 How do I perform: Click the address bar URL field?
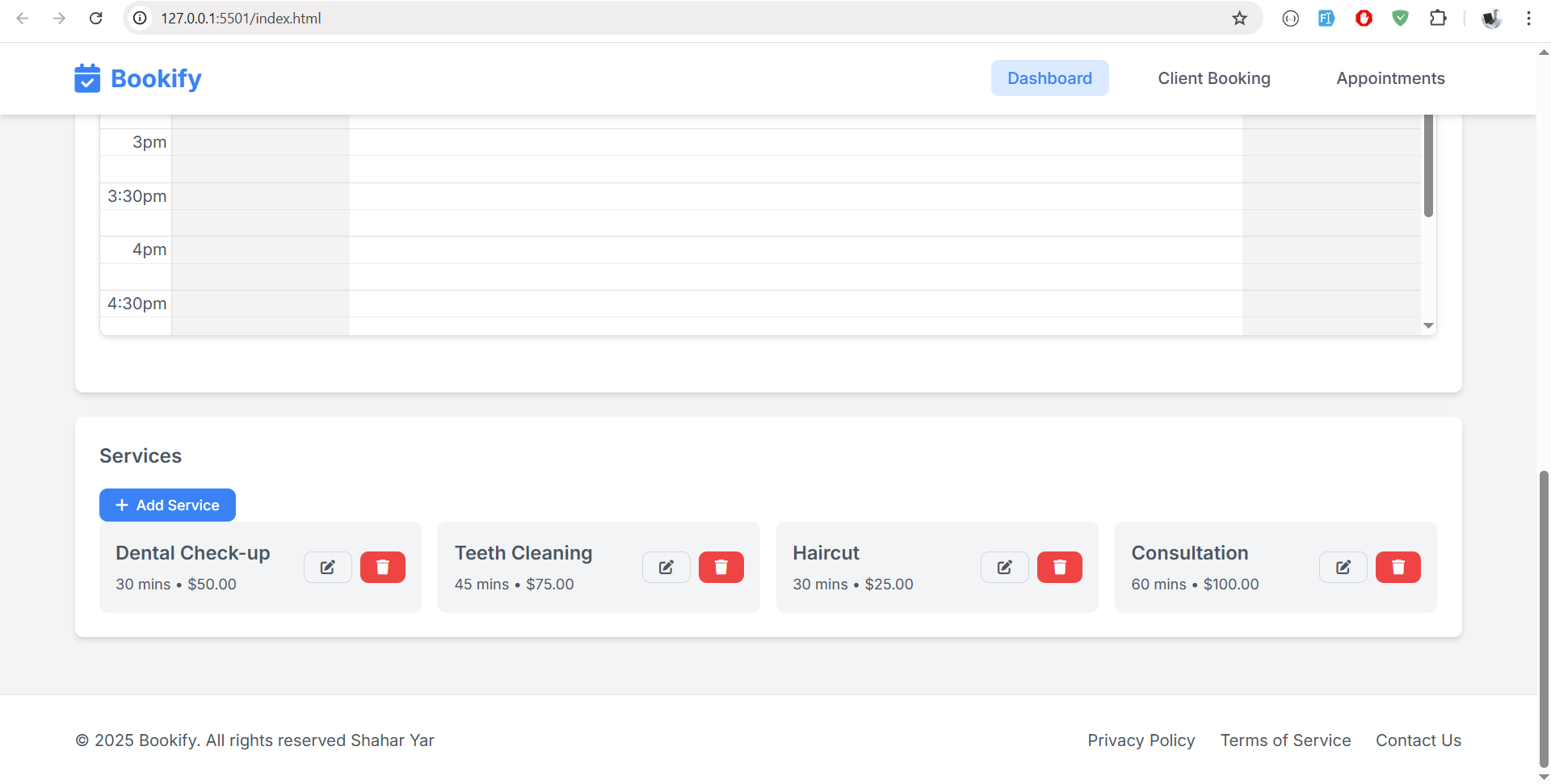click(646, 19)
